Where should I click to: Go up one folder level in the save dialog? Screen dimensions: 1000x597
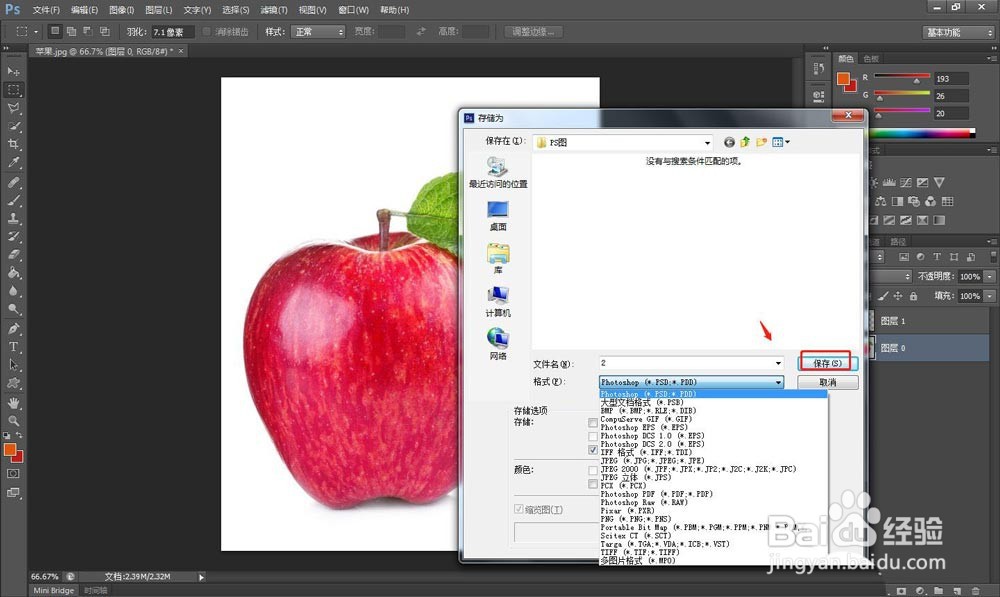coord(745,142)
